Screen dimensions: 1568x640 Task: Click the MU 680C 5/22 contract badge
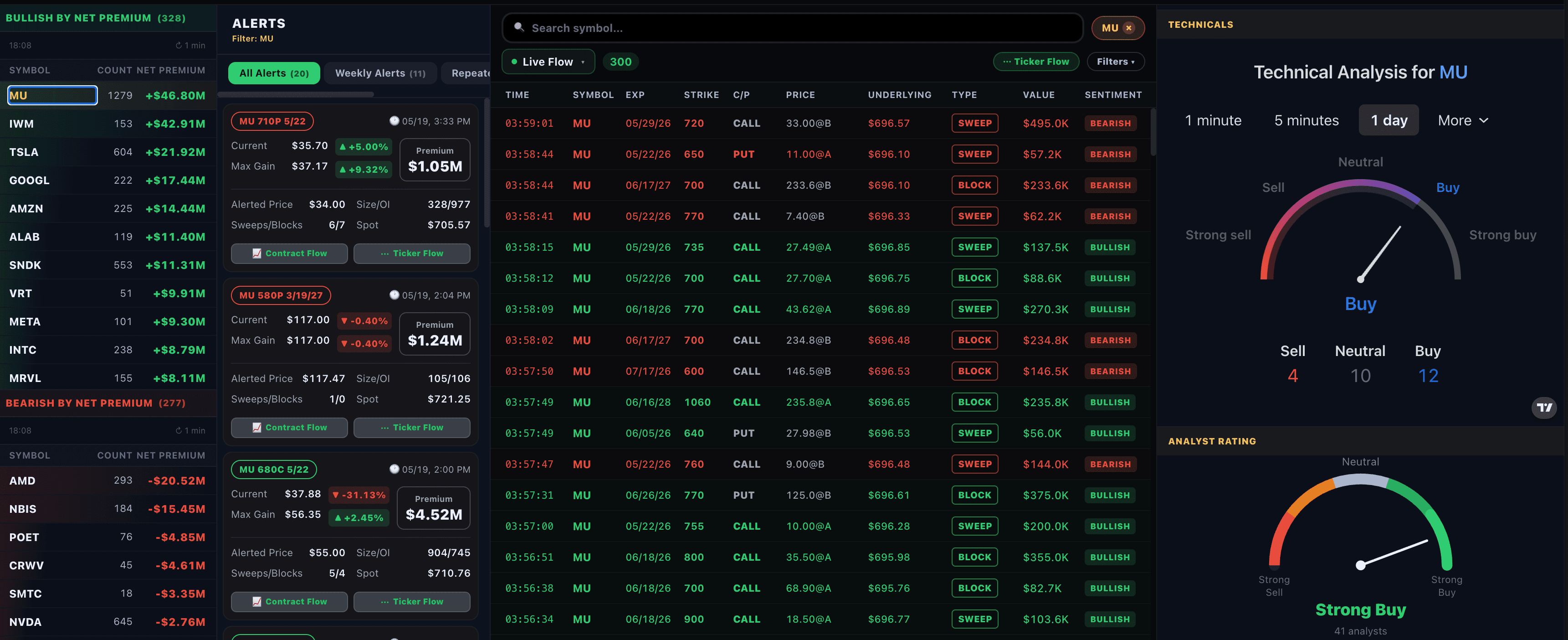(273, 470)
